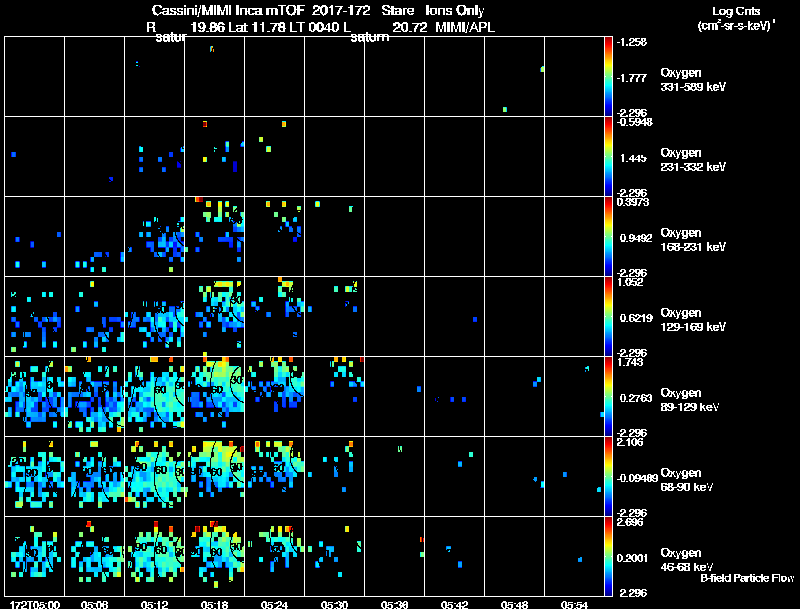Click the Oxygen 89-129 keV label
The image size is (800, 609).
click(690, 400)
